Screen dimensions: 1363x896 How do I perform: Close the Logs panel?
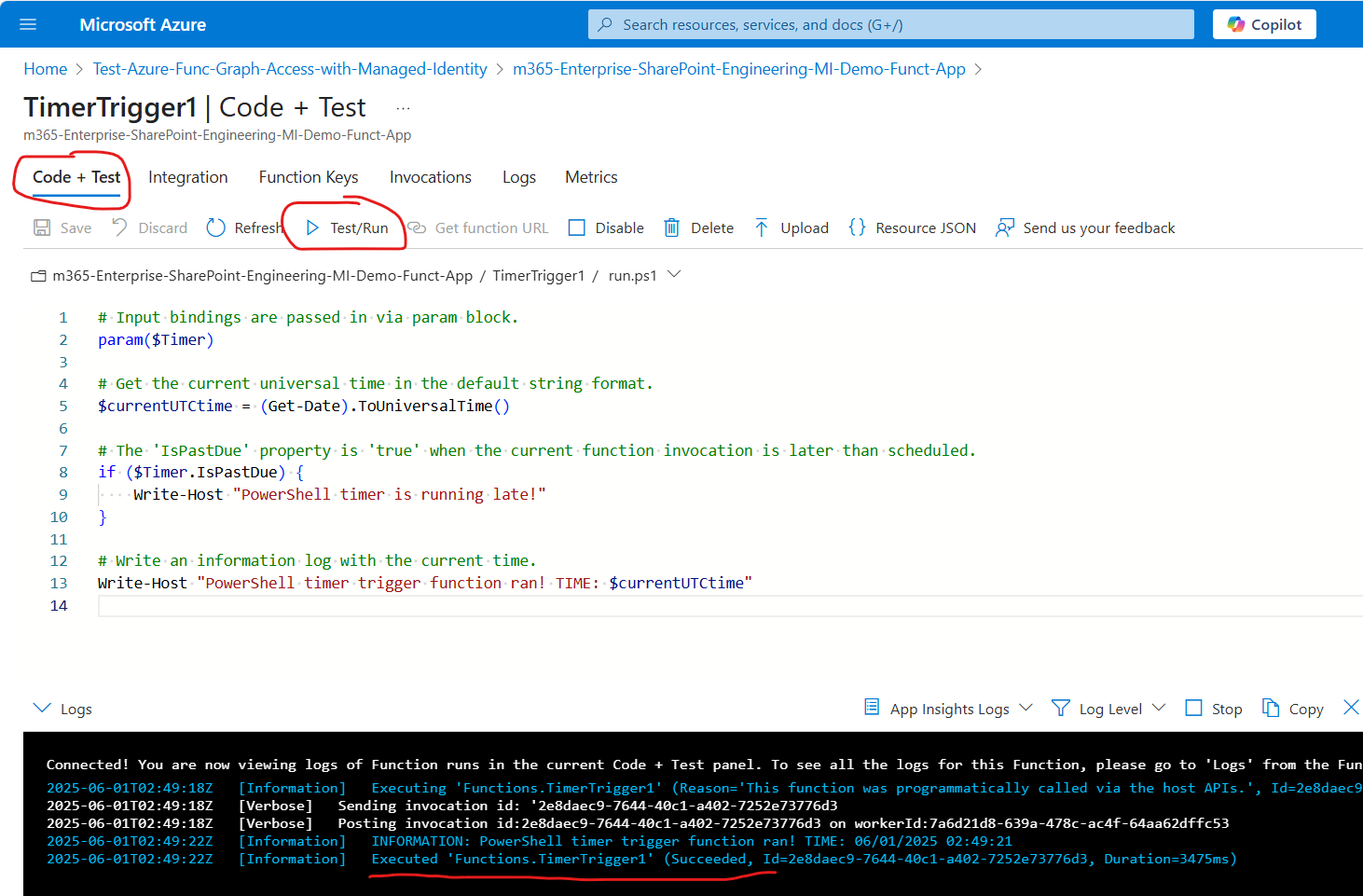[x=1350, y=708]
